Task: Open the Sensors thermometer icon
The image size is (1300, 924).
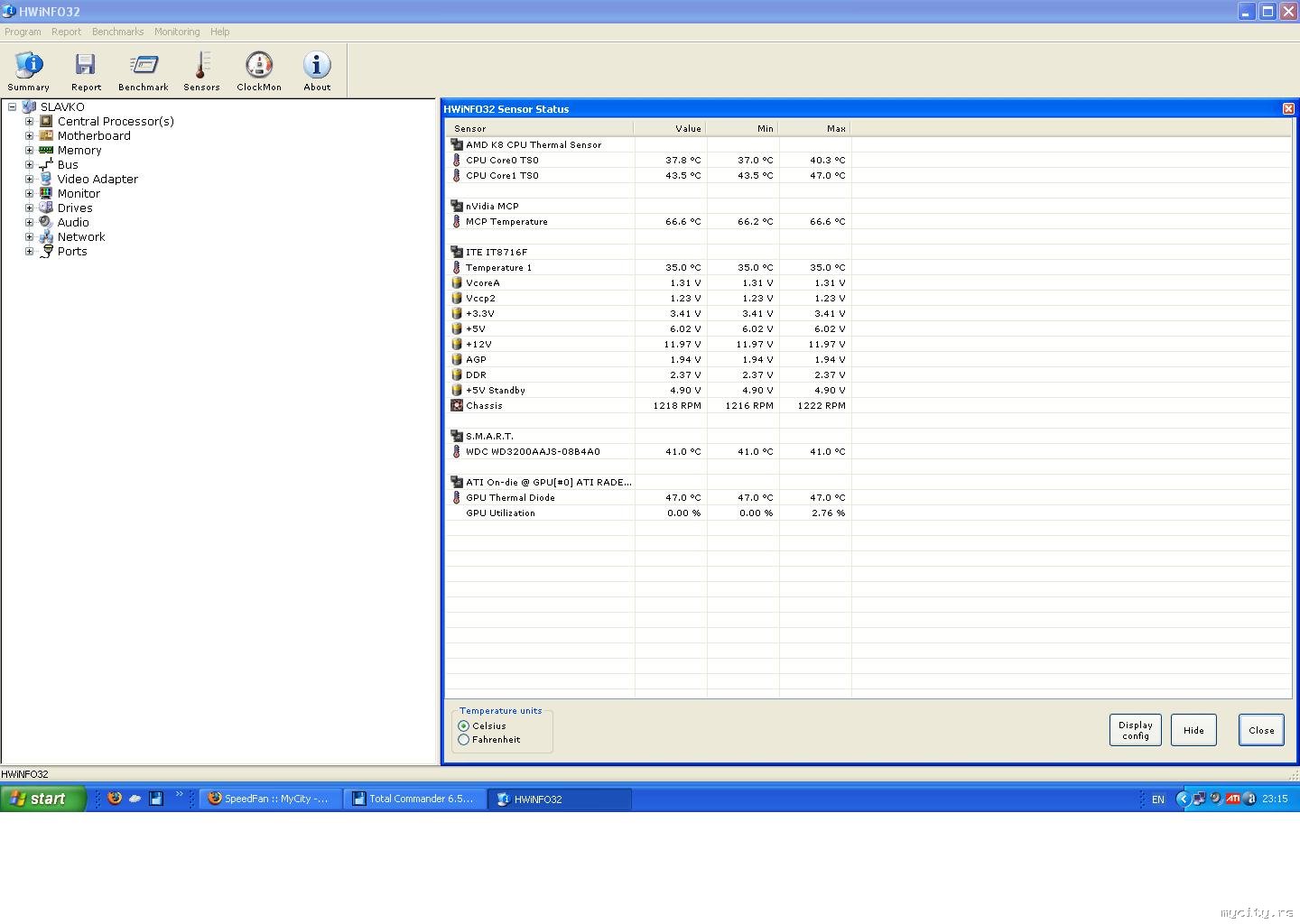Action: click(201, 70)
